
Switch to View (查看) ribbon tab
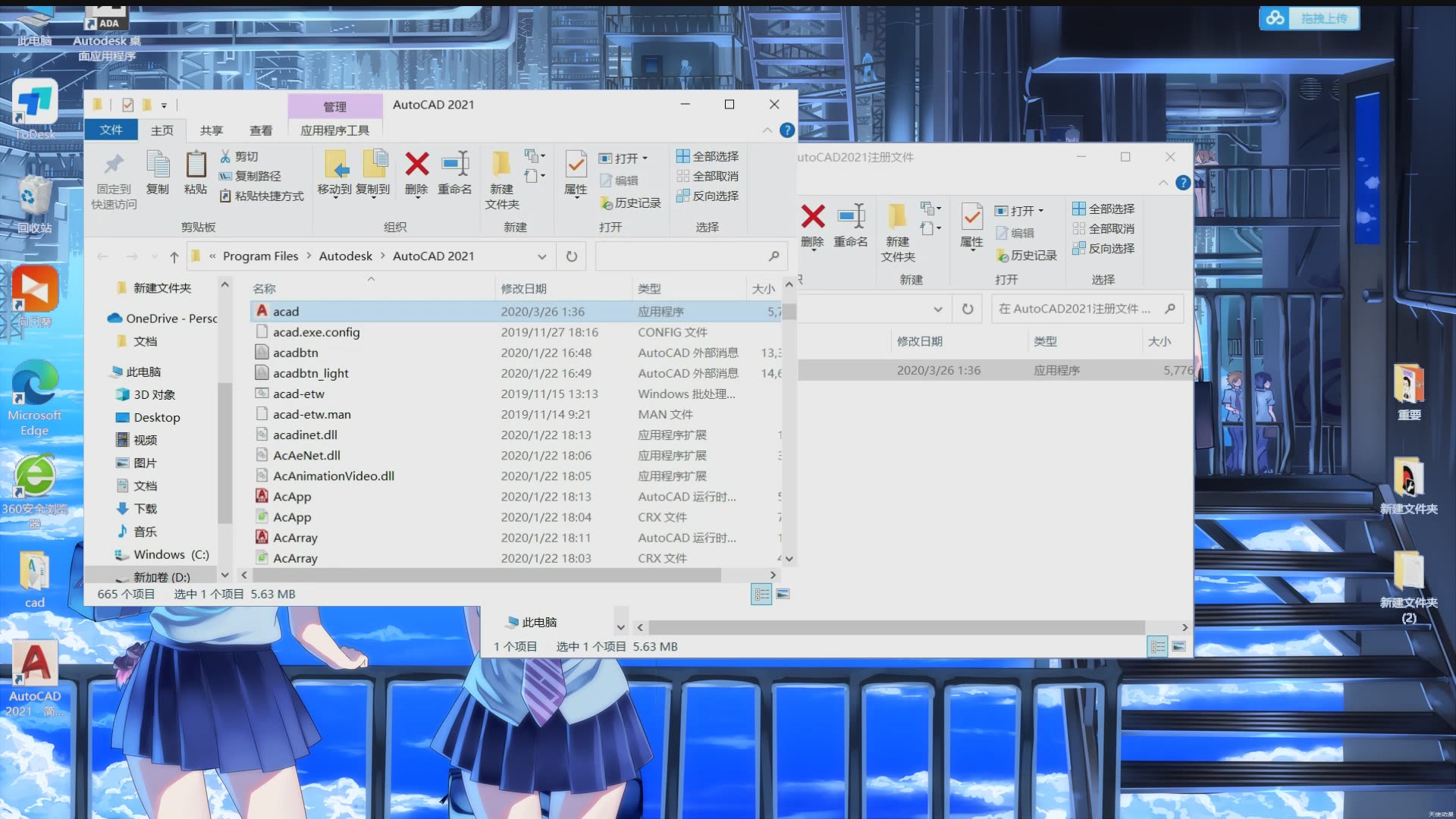point(261,130)
